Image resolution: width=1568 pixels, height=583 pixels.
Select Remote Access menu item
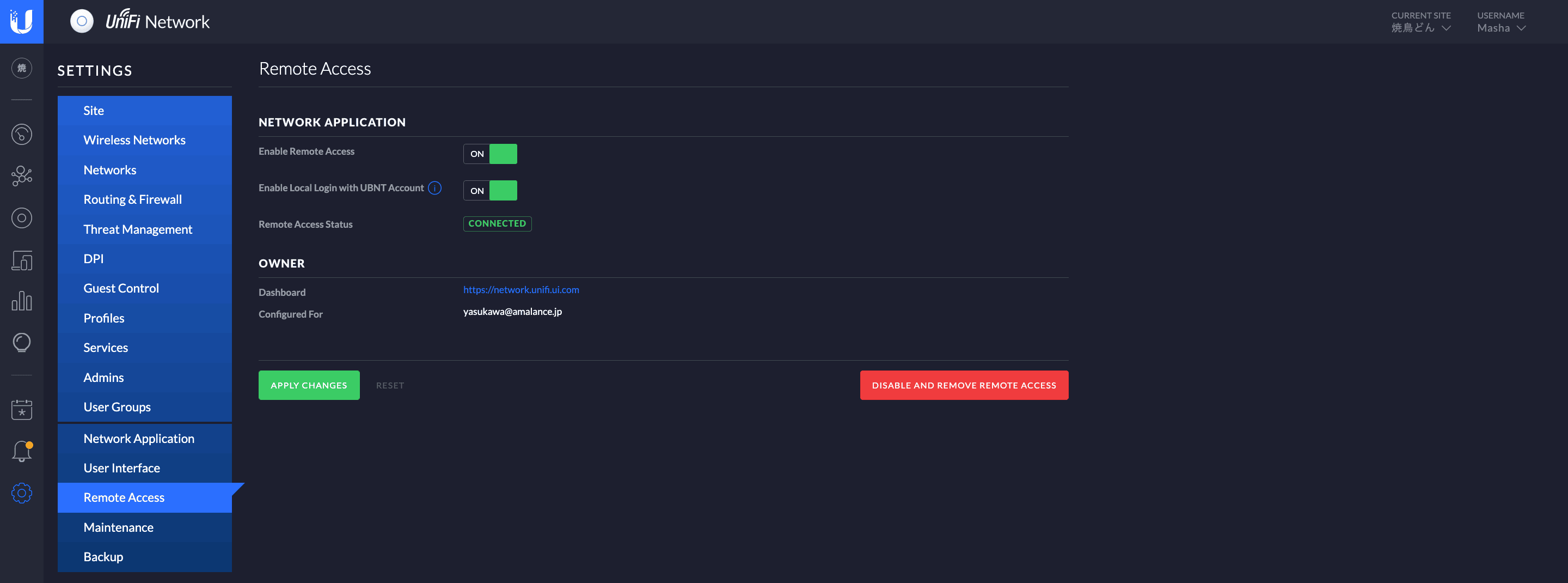(145, 497)
